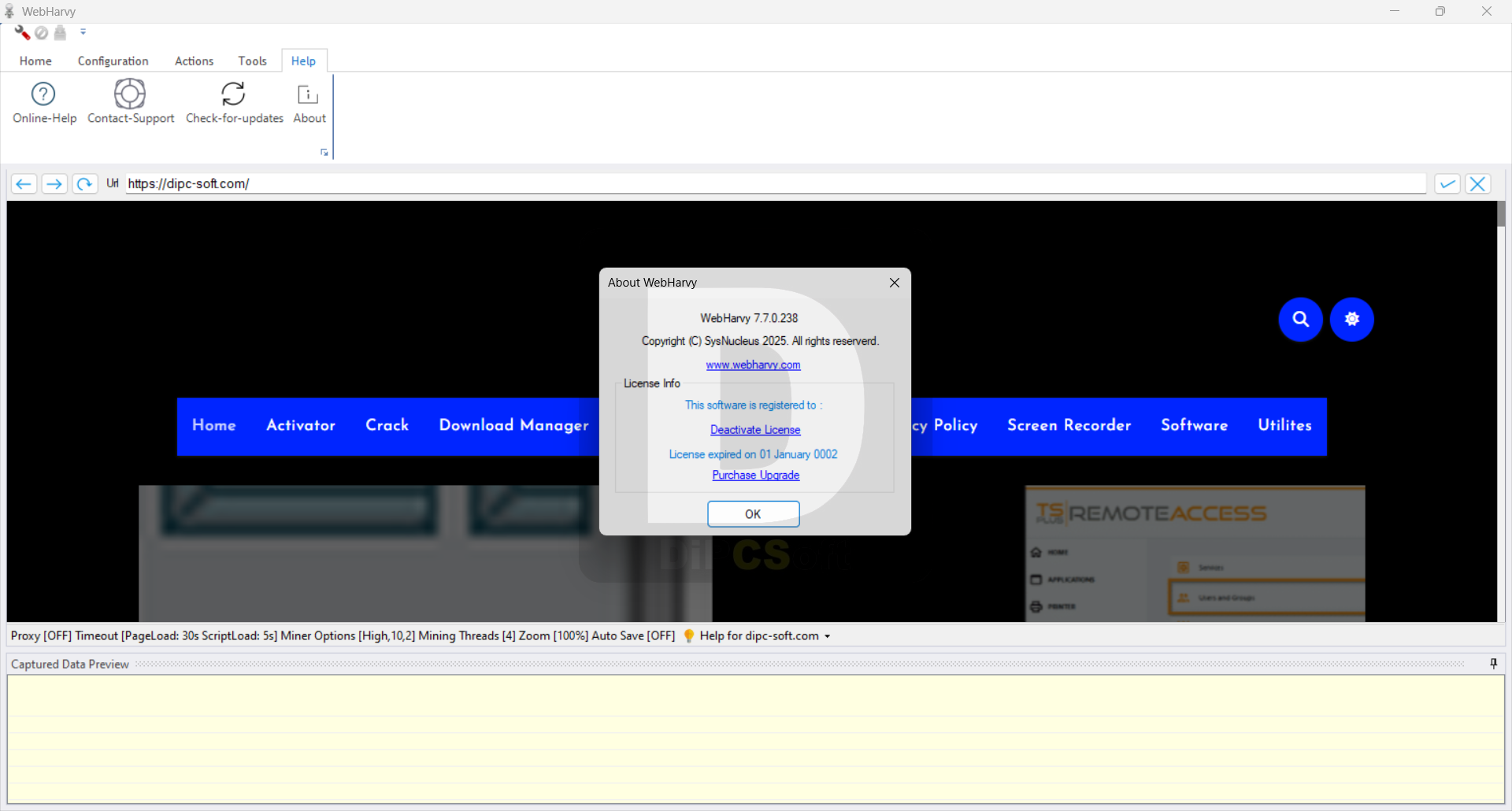Image resolution: width=1512 pixels, height=811 pixels.
Task: Open Download Manager in the webpage navigation
Action: 513,425
